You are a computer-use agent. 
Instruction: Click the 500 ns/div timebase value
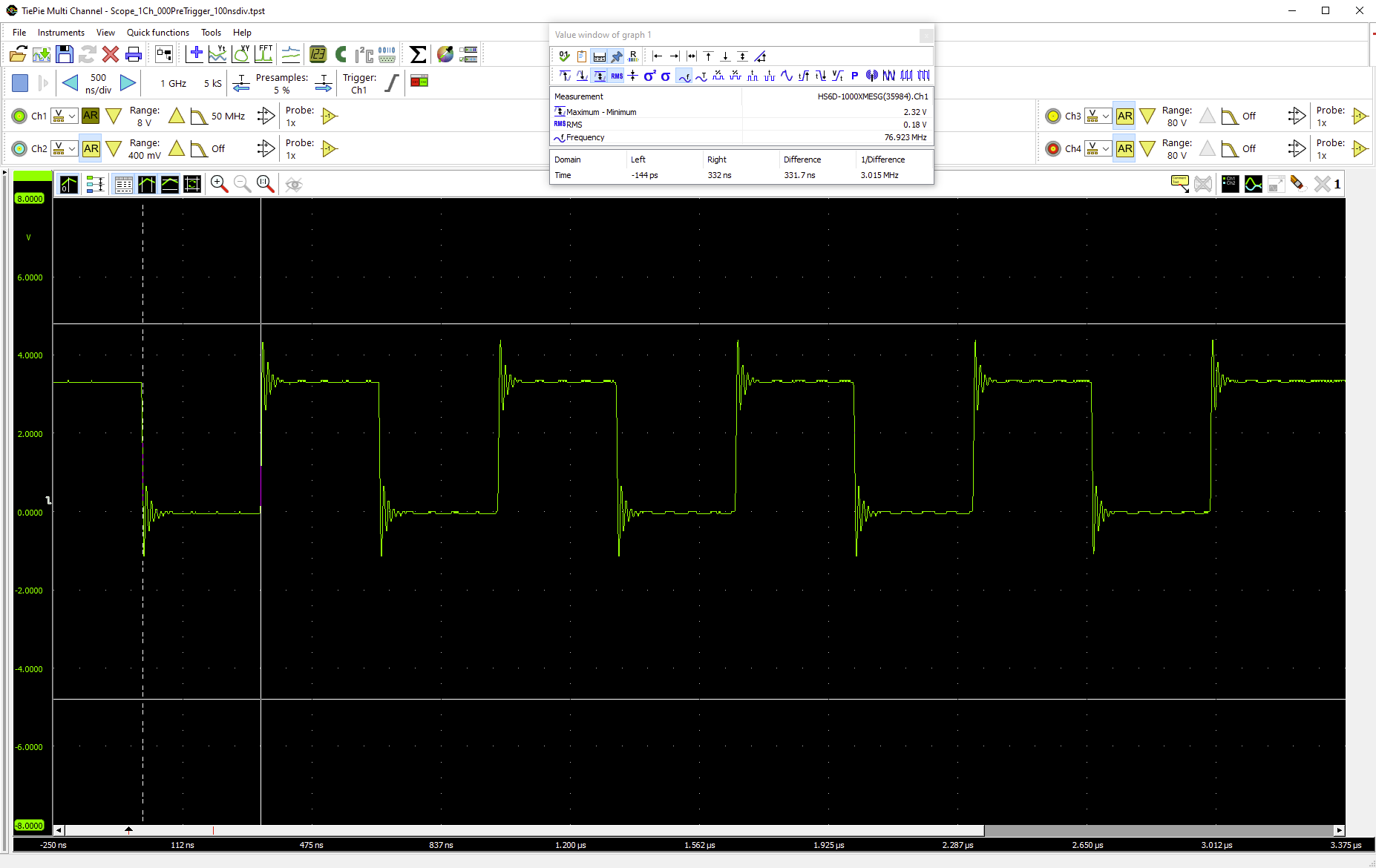[98, 83]
